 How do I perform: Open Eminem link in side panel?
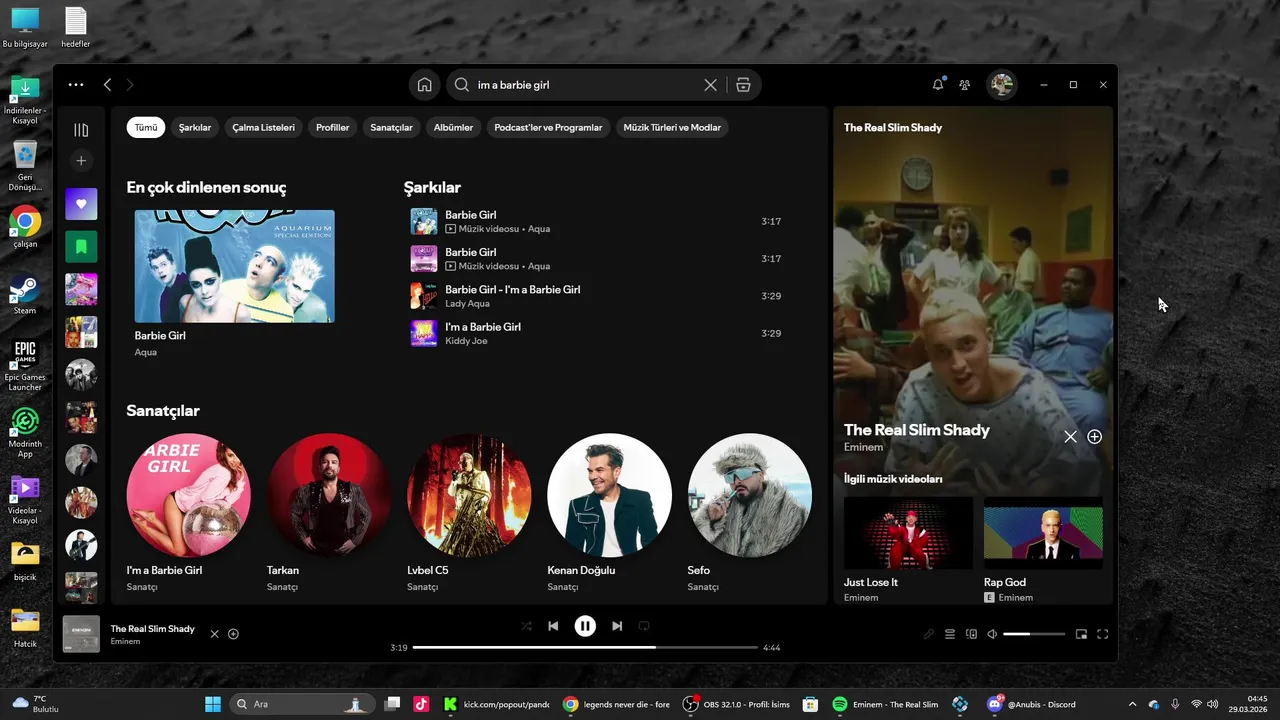click(x=863, y=447)
